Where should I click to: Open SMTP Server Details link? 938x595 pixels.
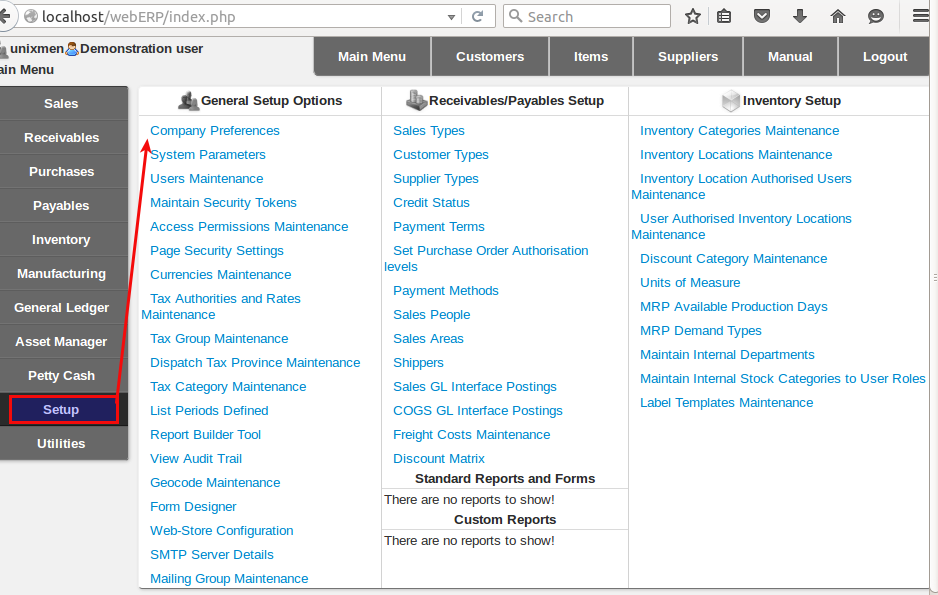click(x=212, y=554)
